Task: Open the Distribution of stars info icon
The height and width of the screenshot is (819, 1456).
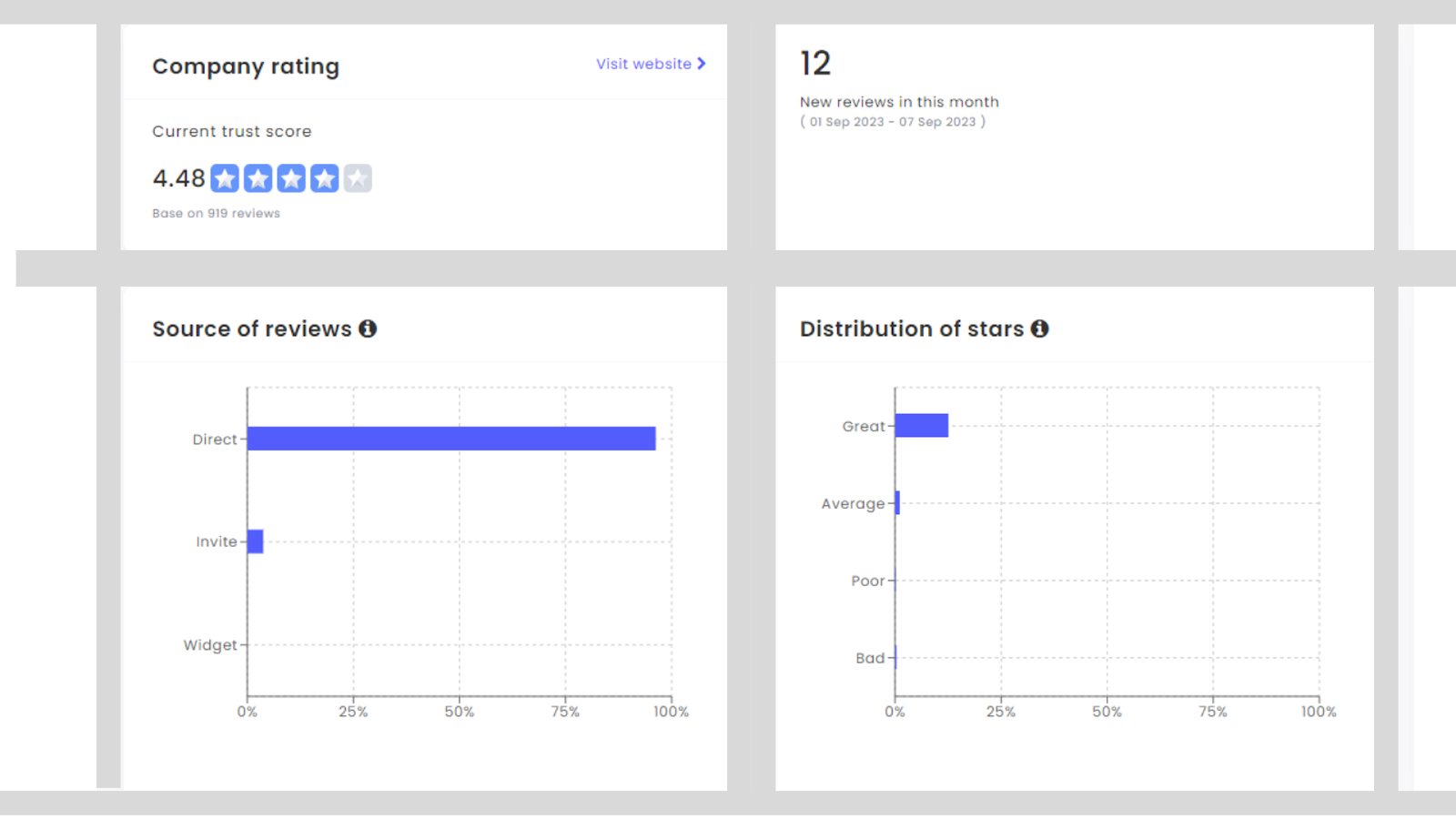Action: pyautogui.click(x=1039, y=329)
